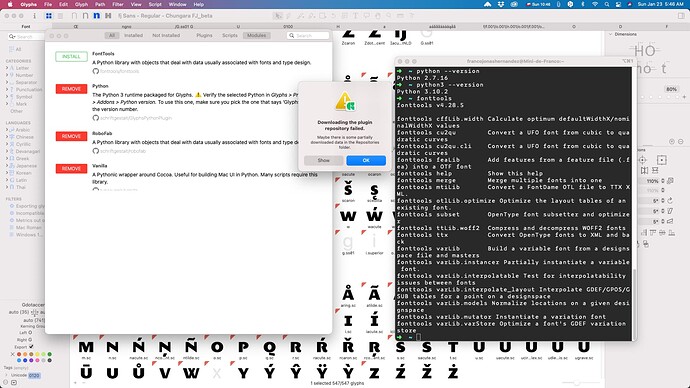Click the plugin manager search field
The image size is (690, 388).
coord(308,36)
